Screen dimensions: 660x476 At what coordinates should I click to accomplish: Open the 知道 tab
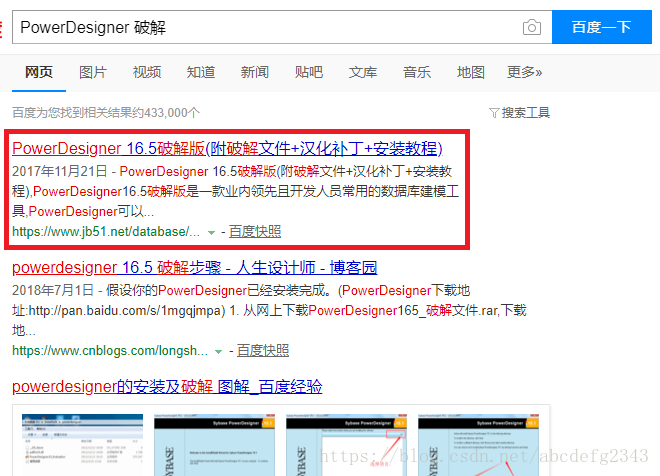coord(201,72)
